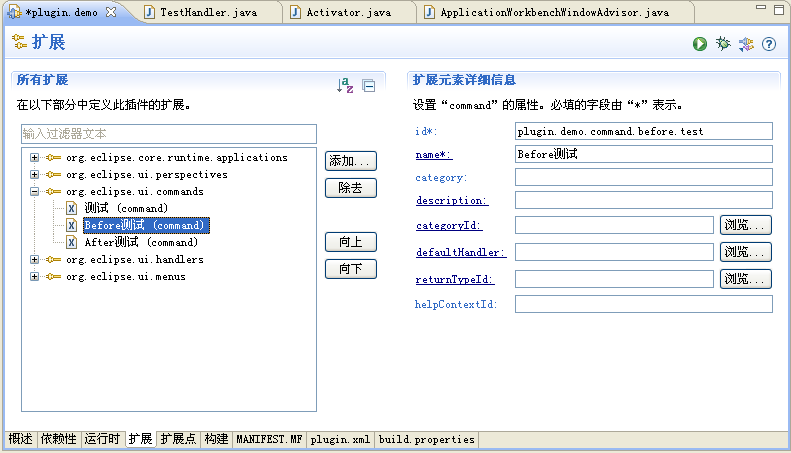Image resolution: width=791 pixels, height=453 pixels.
Task: Browse for defaultHandler class
Action: 746,252
